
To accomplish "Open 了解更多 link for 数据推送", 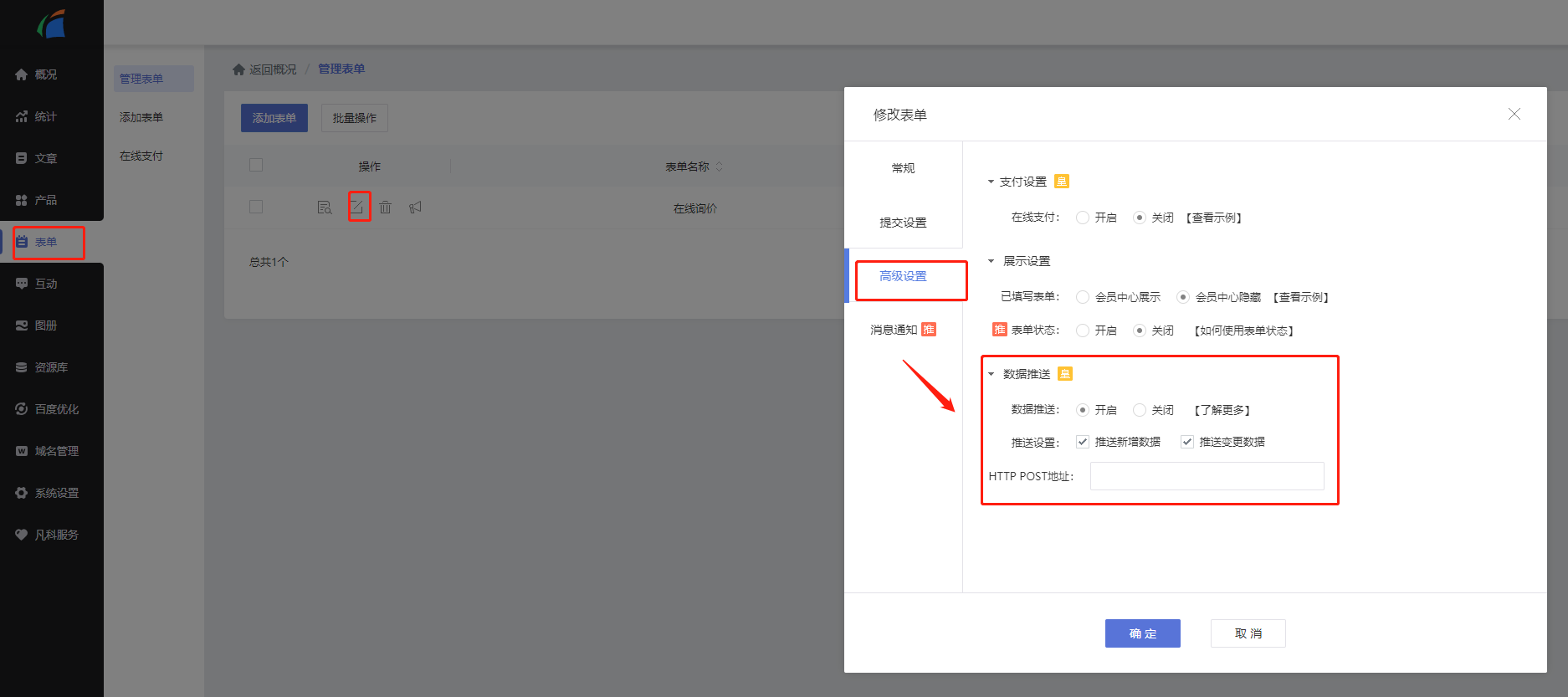I will coord(1222,410).
